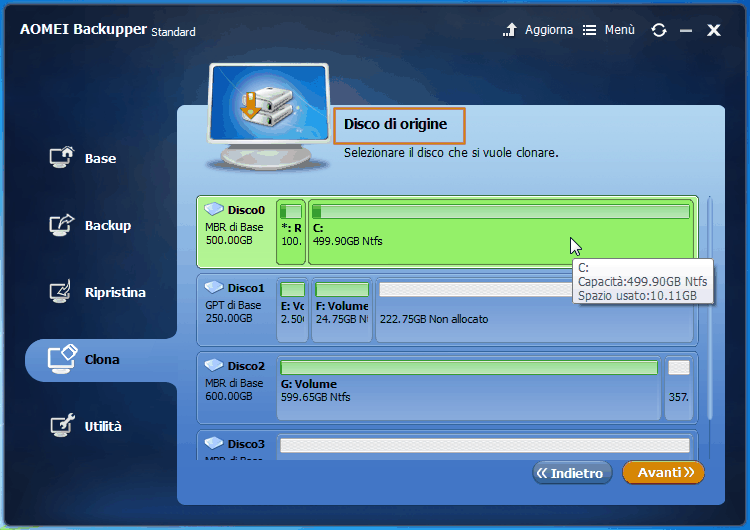The height and width of the screenshot is (530, 750).
Task: Select the Disco0 drive icon
Action: pos(214,209)
